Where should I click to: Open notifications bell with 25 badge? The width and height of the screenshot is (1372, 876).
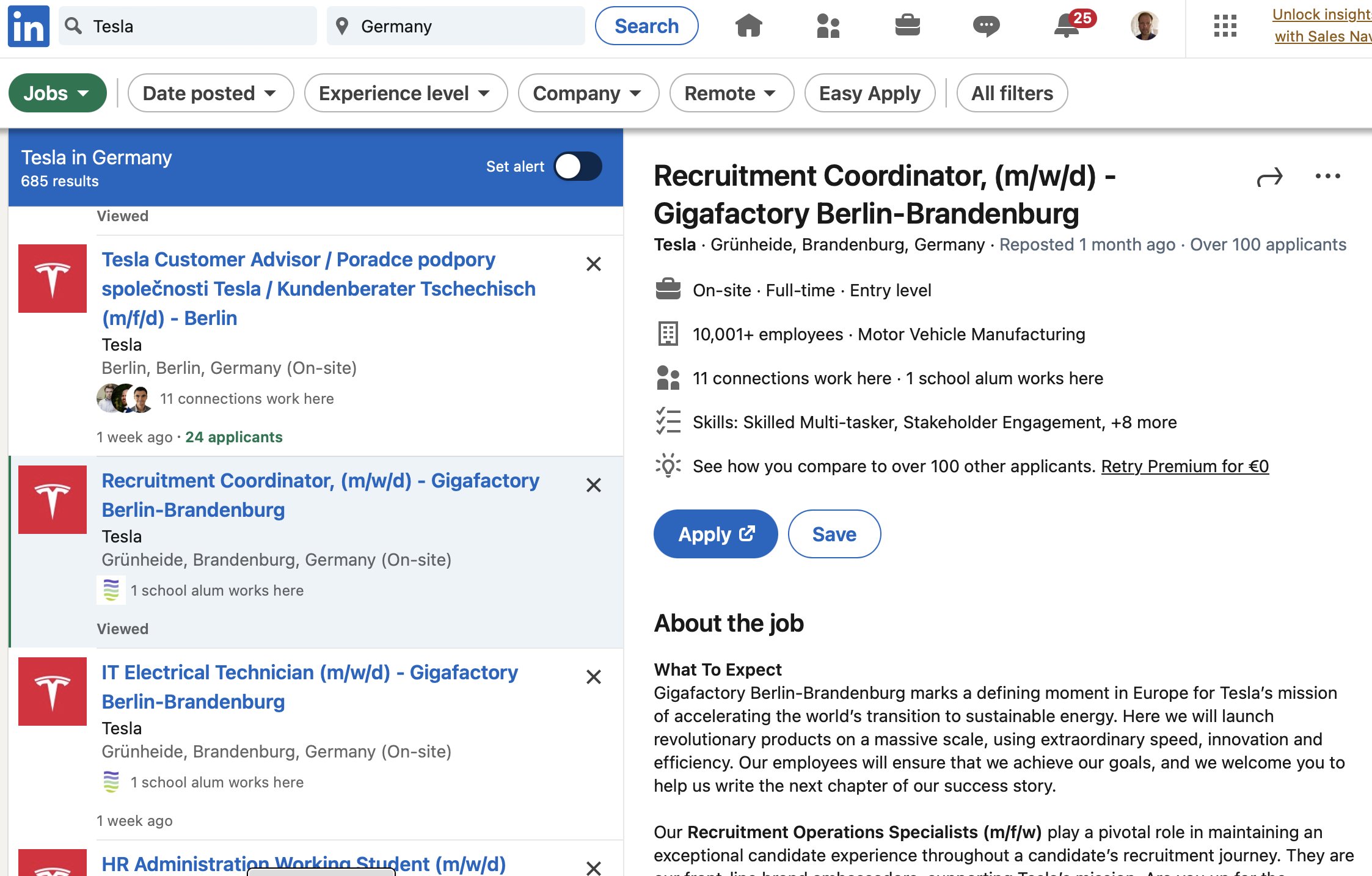(x=1067, y=26)
